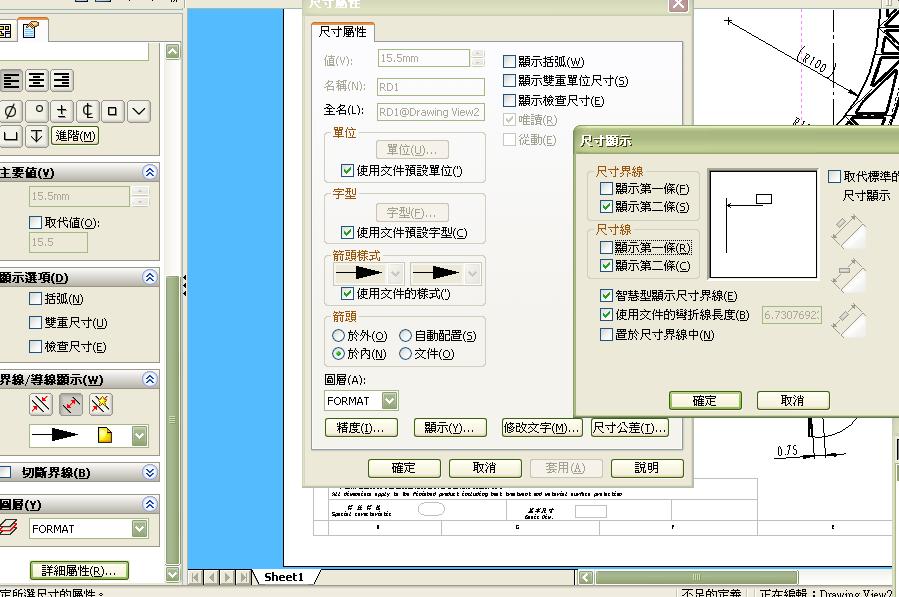The image size is (899, 597).
Task: Select smart arrows witness line icon
Action: coord(100,404)
